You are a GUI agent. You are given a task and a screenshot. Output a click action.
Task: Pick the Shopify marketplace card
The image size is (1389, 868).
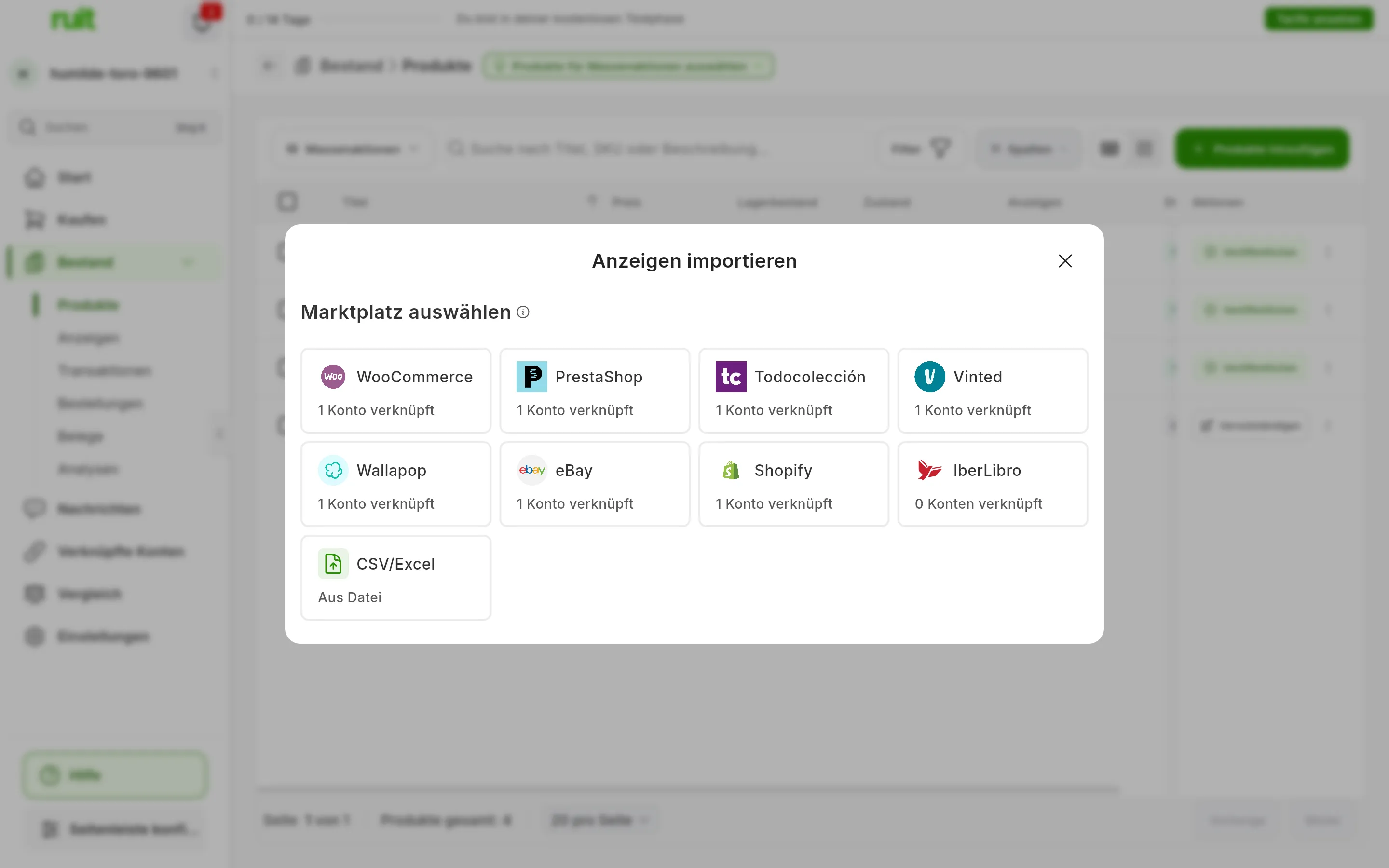coord(794,484)
